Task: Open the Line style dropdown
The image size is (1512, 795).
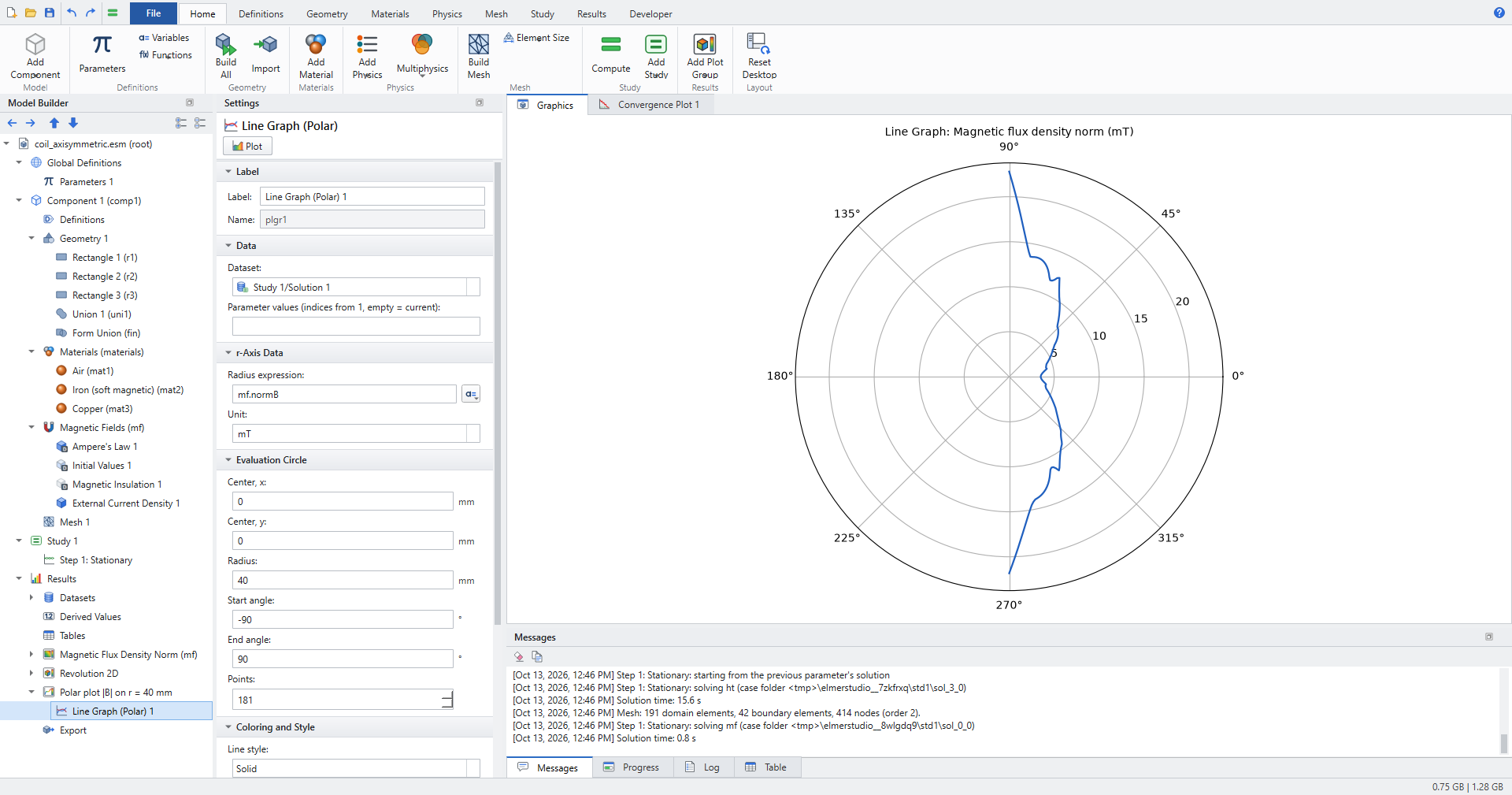Action: (x=356, y=768)
